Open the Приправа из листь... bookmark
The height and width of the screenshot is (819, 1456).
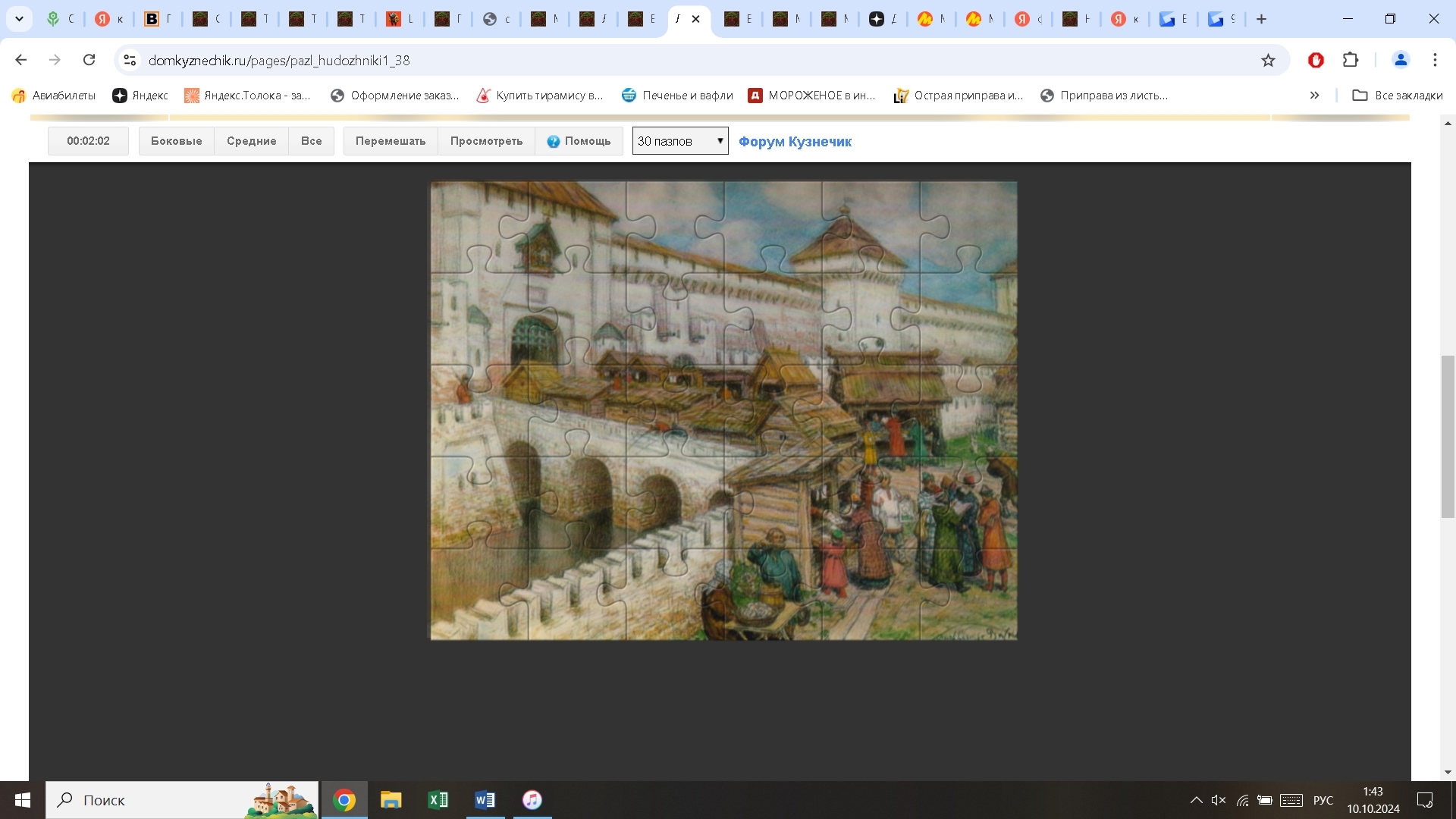[x=1104, y=96]
